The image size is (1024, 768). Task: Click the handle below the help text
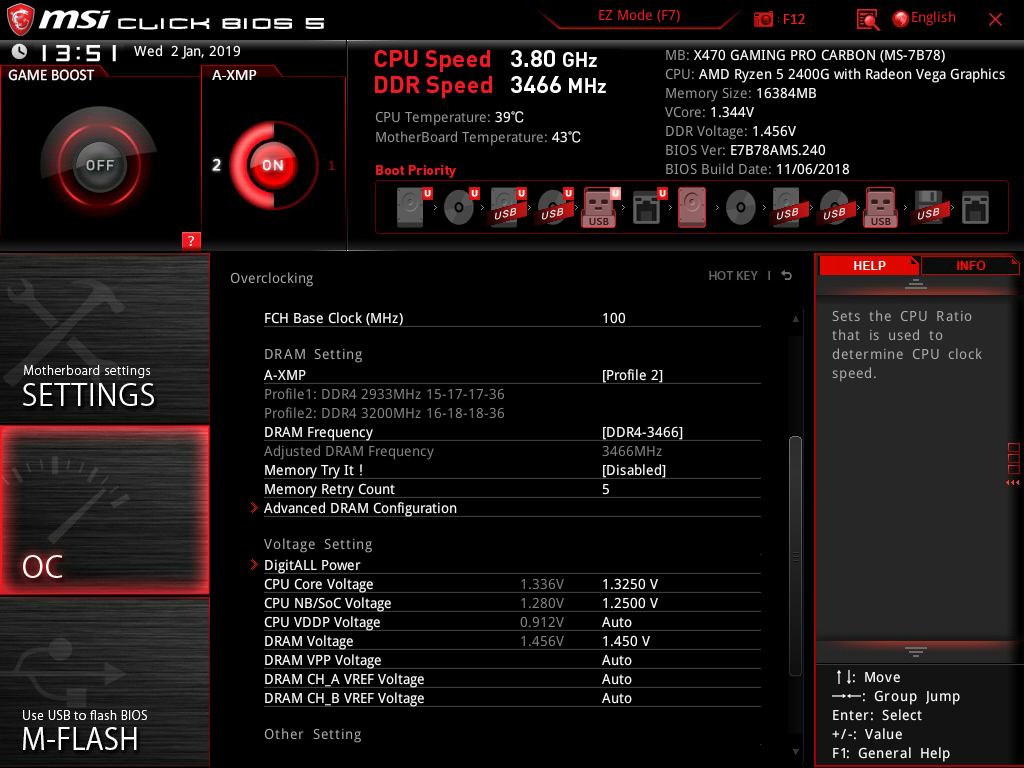916,651
